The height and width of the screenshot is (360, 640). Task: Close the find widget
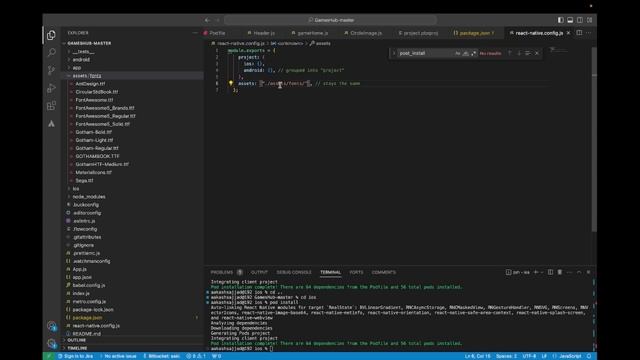537,53
